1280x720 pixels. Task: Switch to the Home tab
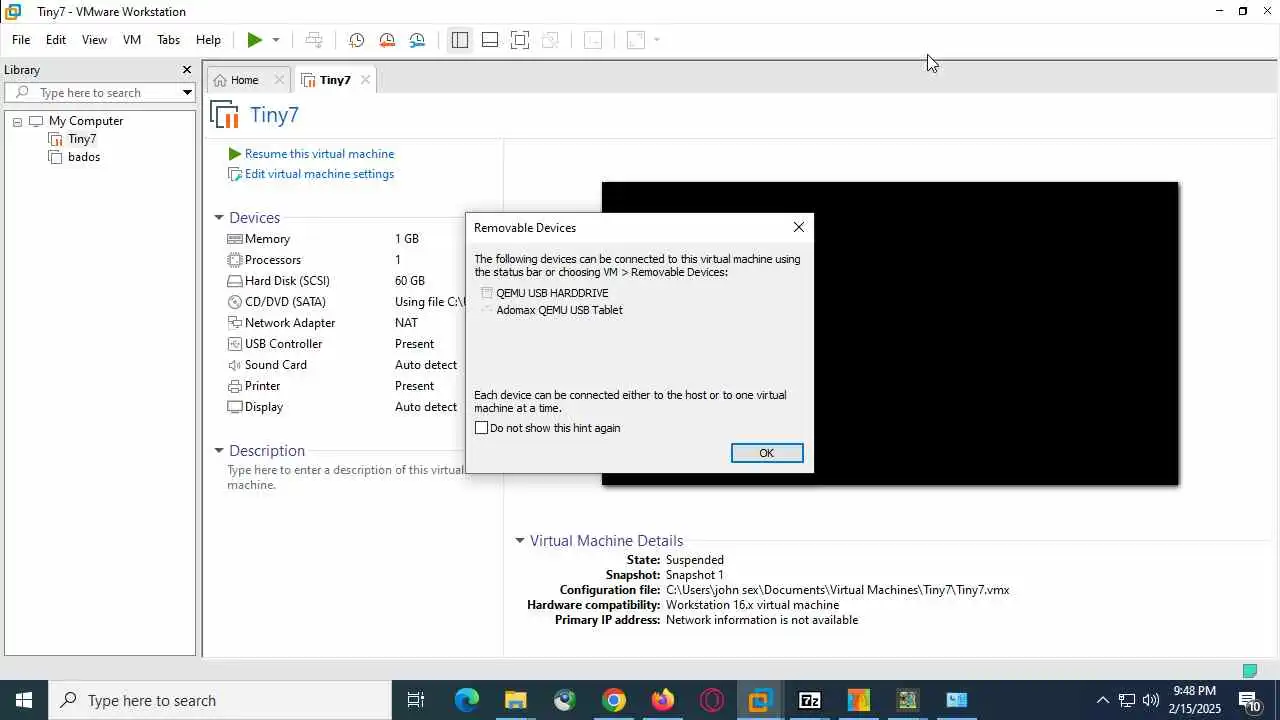(245, 80)
